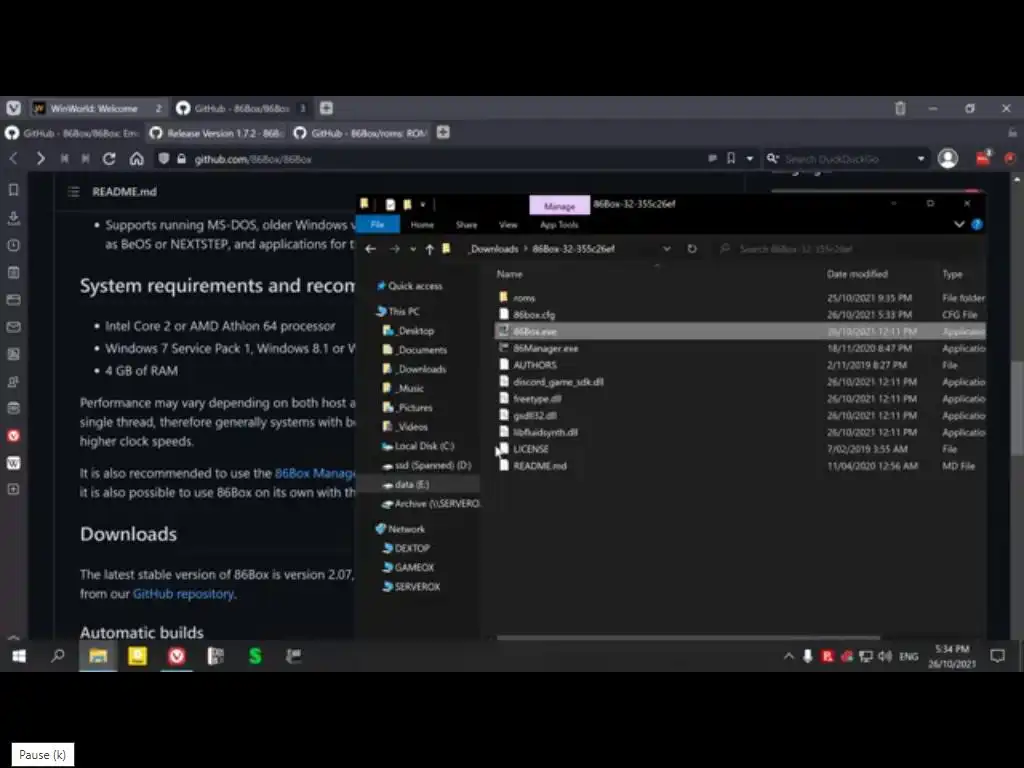Screen dimensions: 1024x768
Task: Click the Manage contextual tab
Action: [560, 206]
